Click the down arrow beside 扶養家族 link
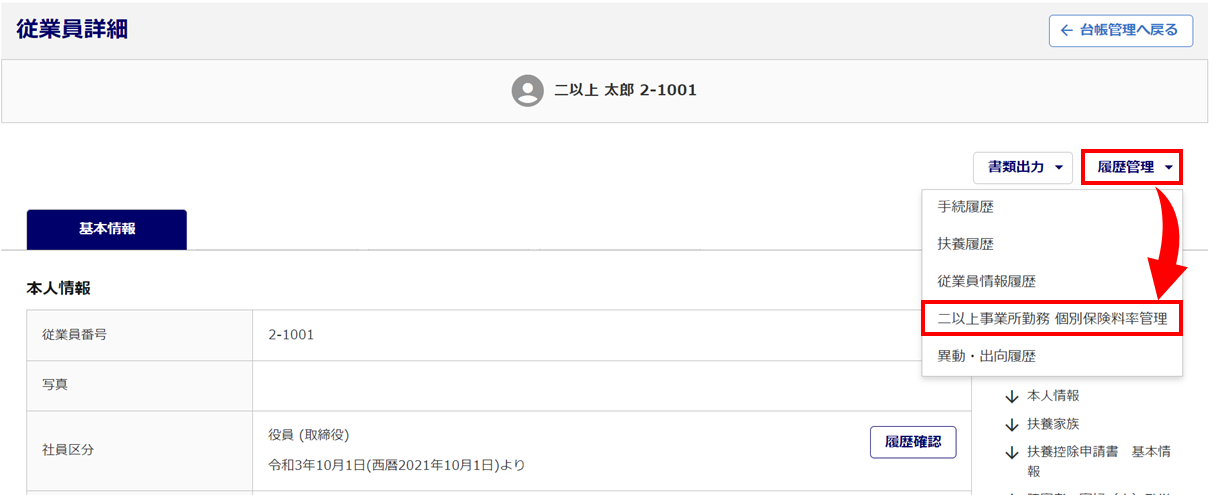 [1012, 425]
